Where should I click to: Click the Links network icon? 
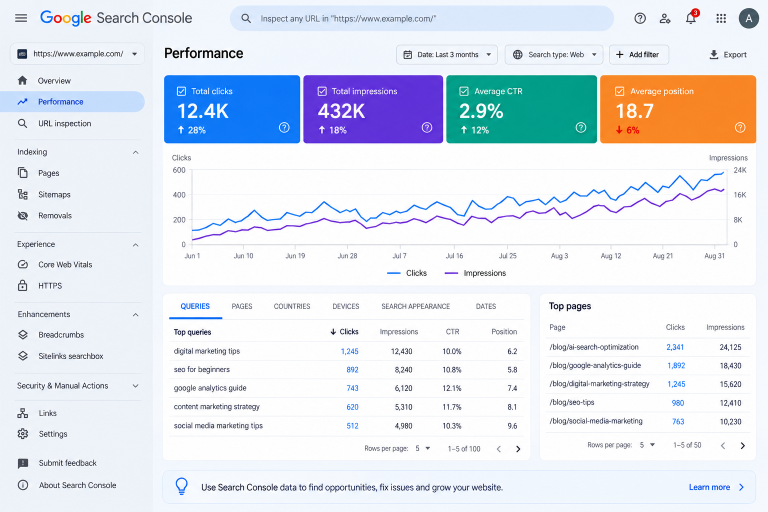point(23,413)
